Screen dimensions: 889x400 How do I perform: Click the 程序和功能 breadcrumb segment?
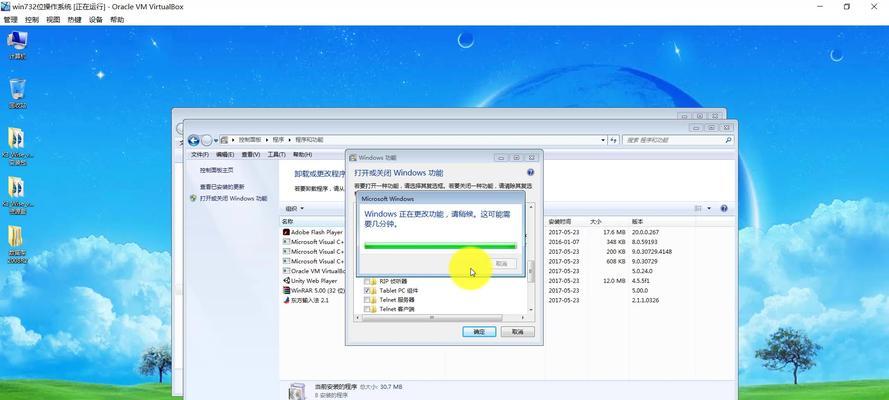tap(308, 140)
